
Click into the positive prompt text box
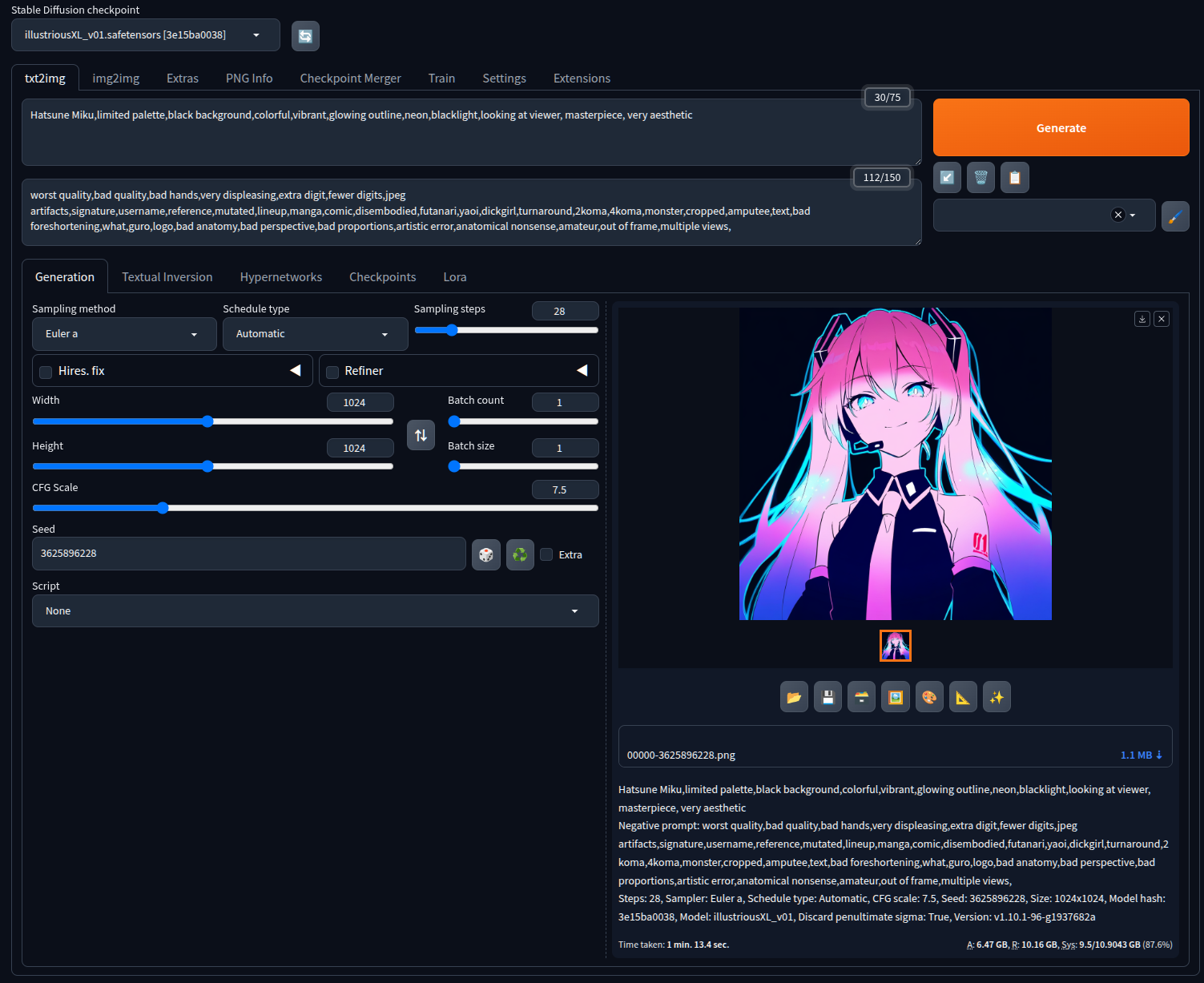click(x=472, y=132)
